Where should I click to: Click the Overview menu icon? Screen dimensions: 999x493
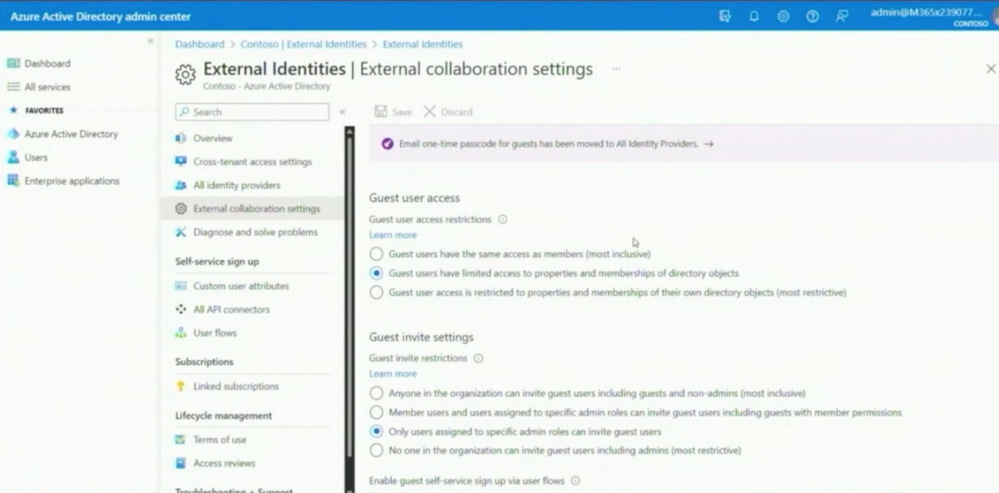[x=181, y=138]
